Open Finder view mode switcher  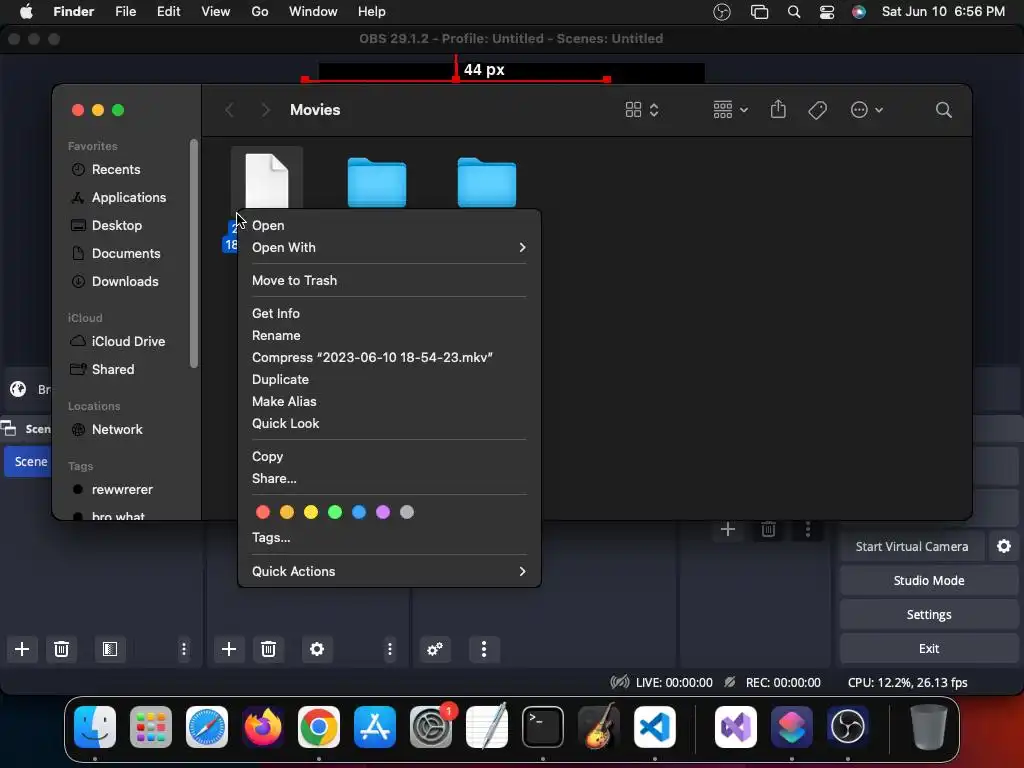point(642,110)
